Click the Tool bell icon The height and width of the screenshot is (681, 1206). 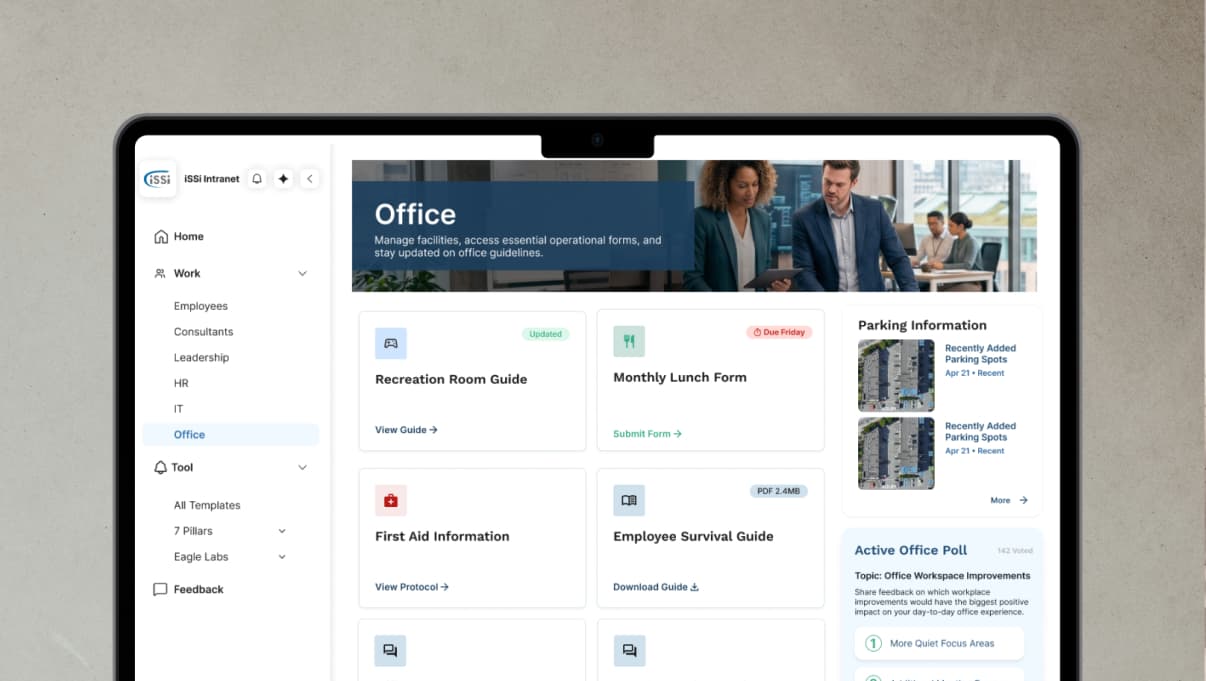(161, 467)
